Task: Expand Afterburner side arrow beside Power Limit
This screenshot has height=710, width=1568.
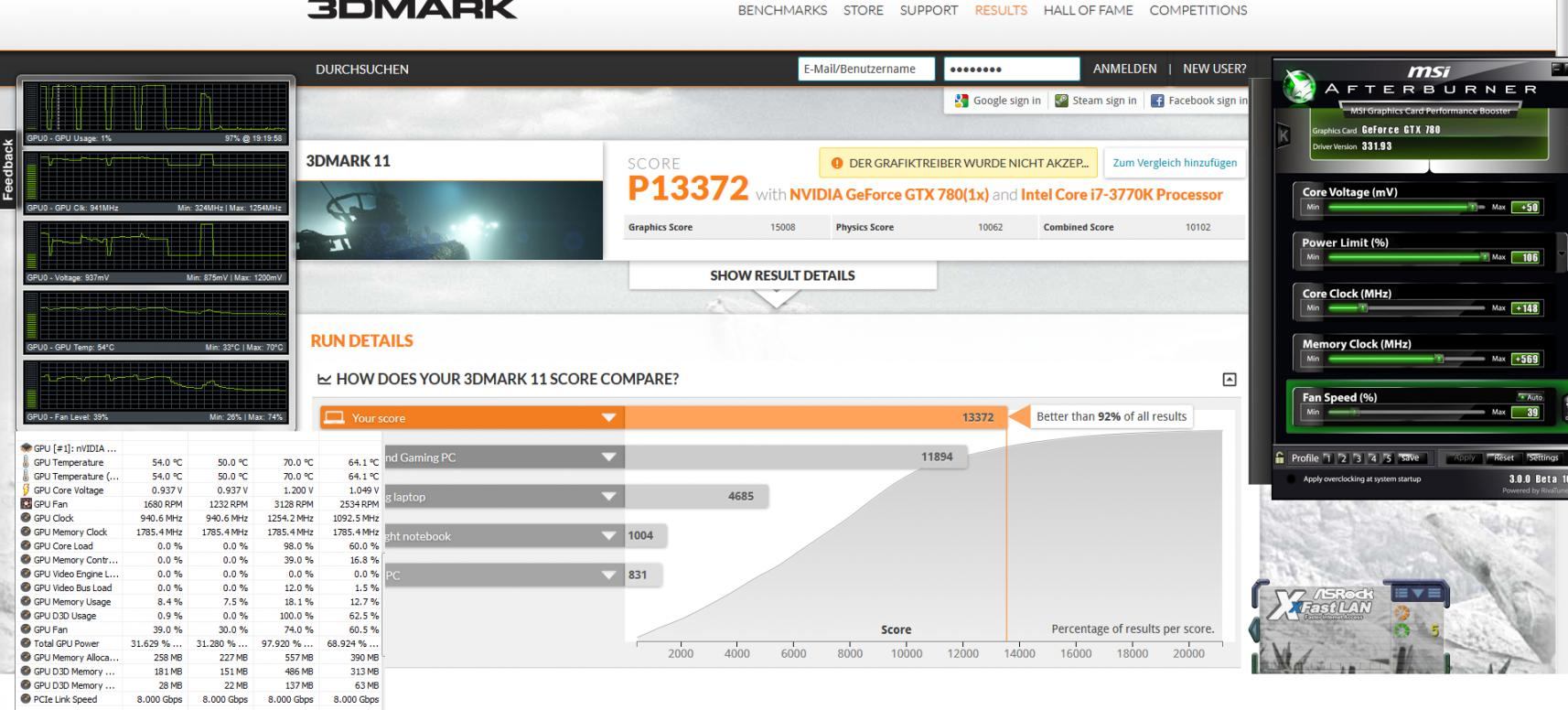Action: click(x=1563, y=255)
